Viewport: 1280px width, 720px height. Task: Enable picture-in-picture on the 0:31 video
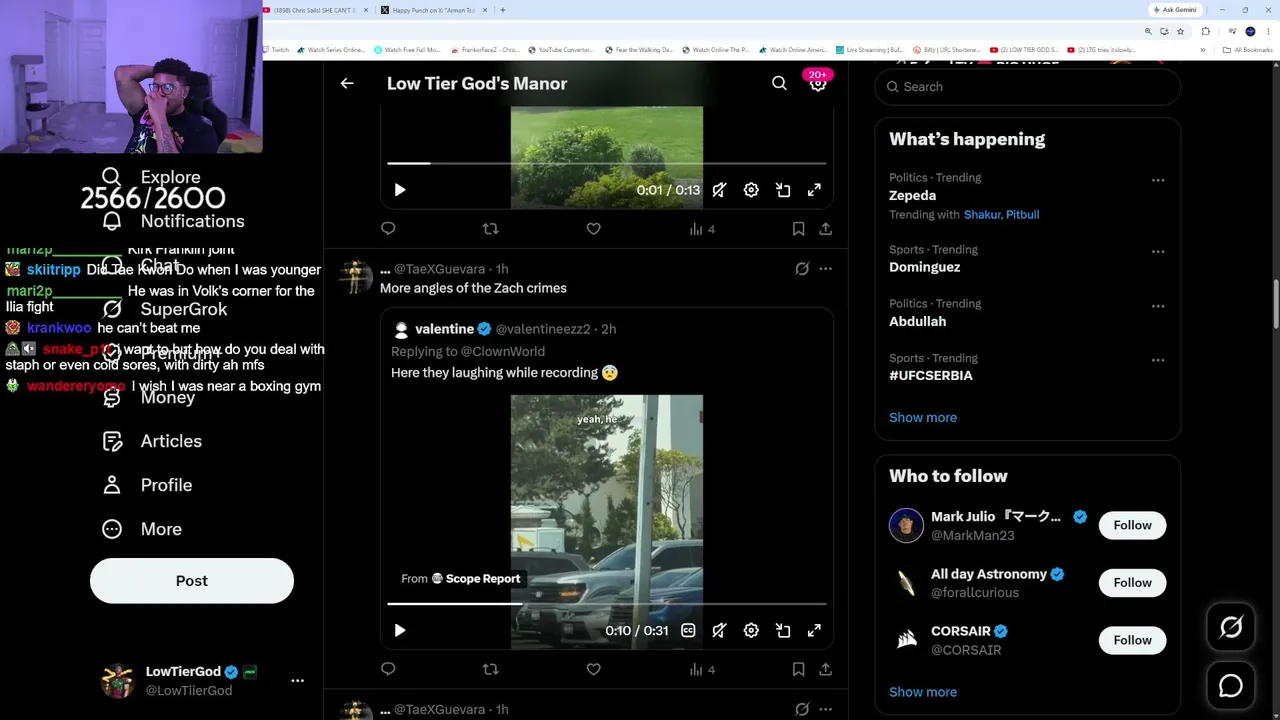tap(783, 631)
